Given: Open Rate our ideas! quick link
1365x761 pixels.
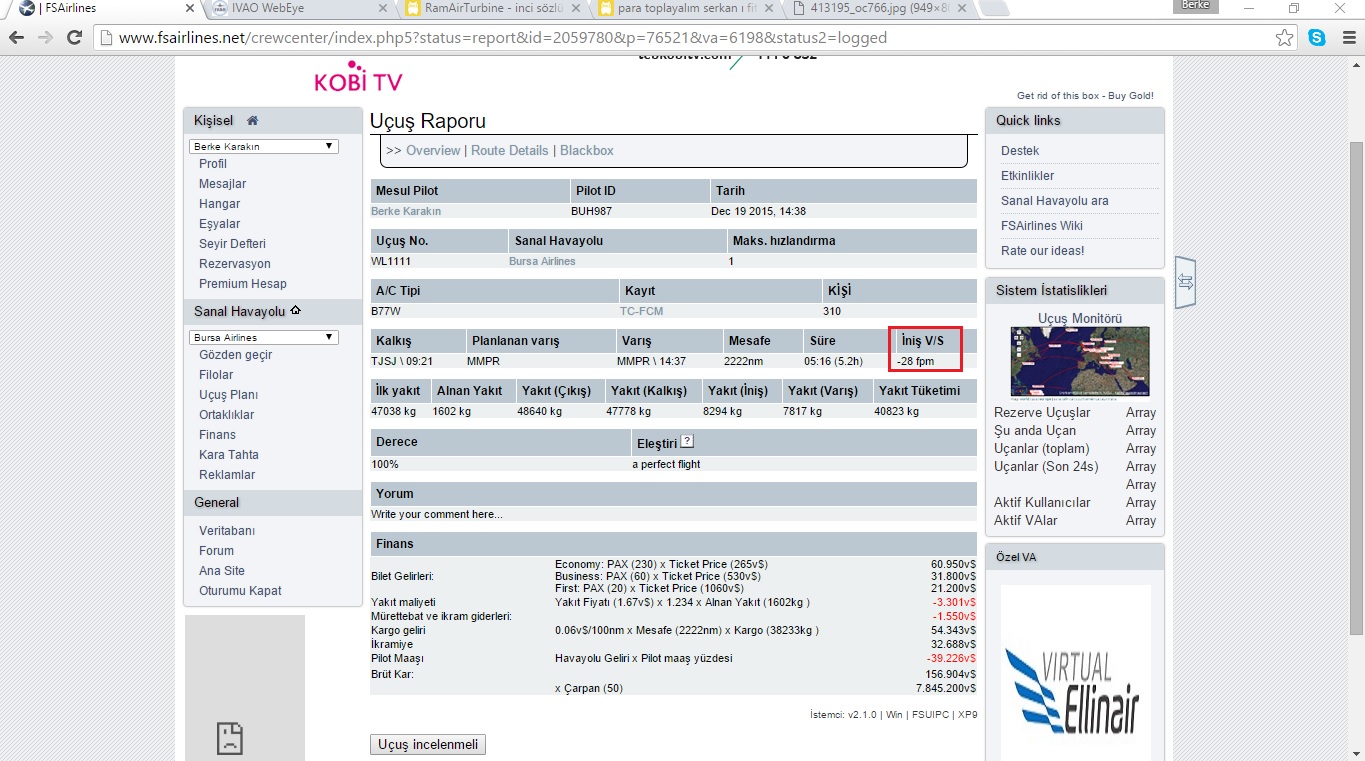Looking at the screenshot, I should point(1043,251).
